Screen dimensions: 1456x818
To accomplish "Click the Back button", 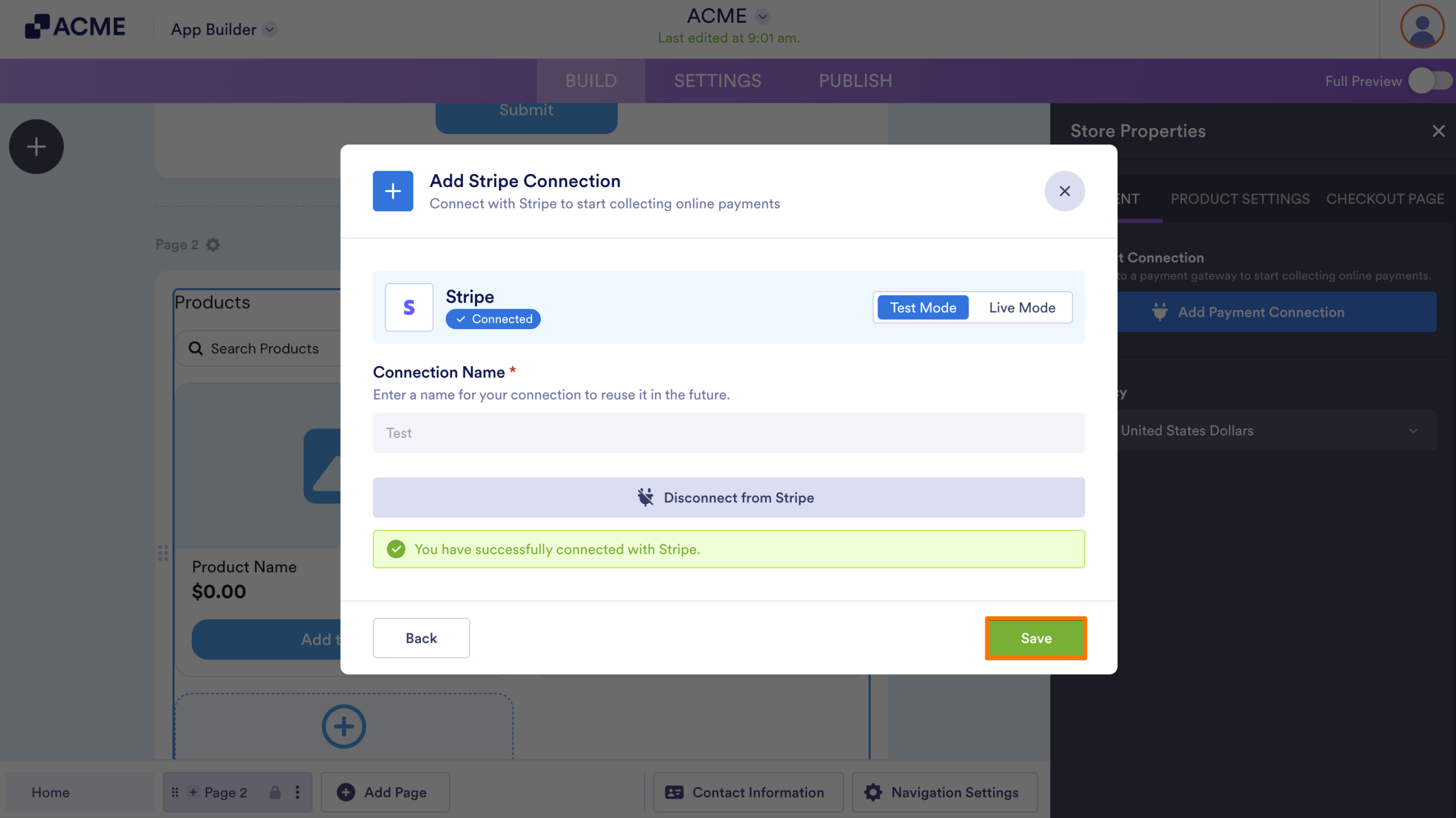I will point(421,638).
